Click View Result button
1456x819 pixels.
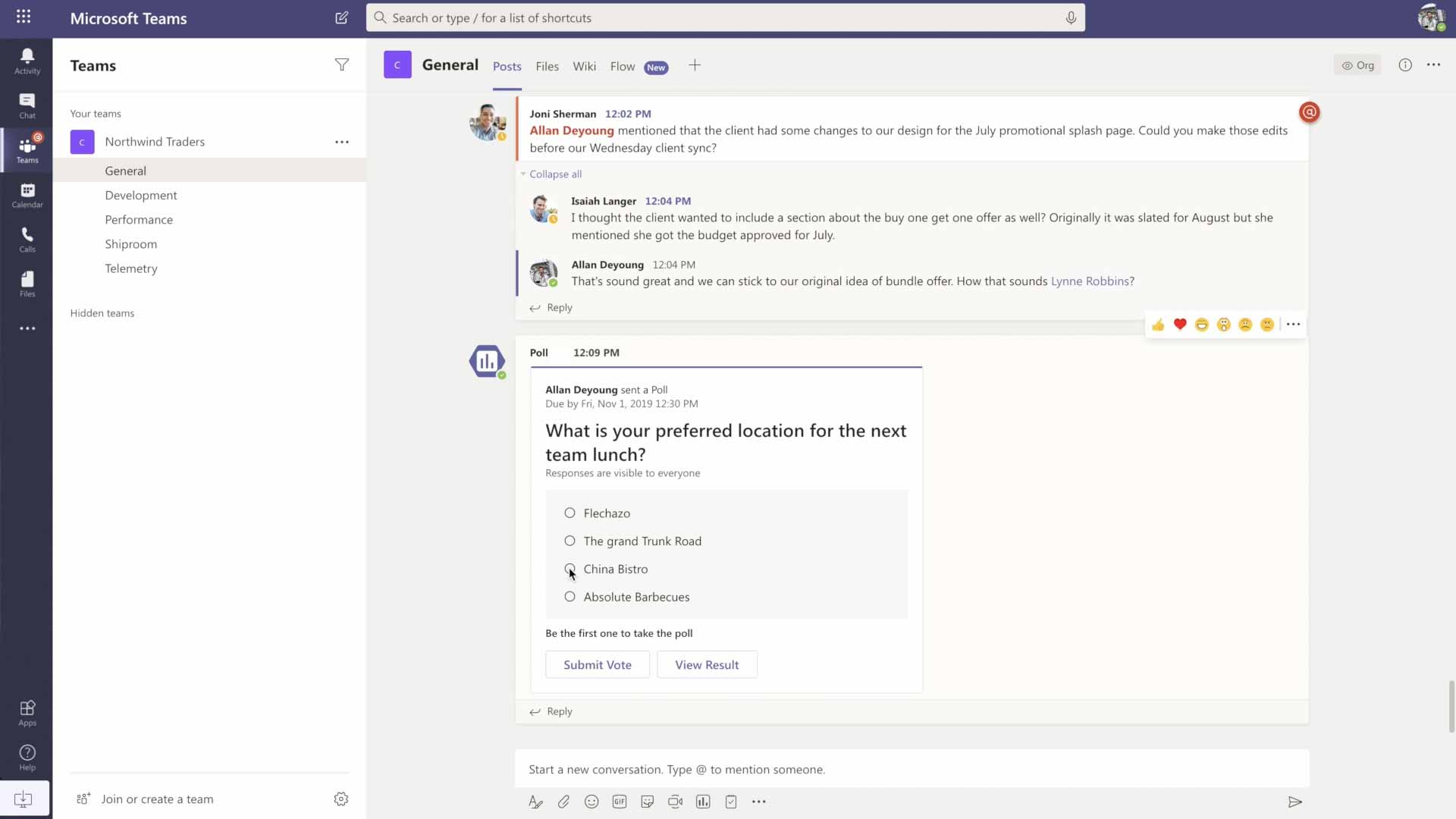707,665
